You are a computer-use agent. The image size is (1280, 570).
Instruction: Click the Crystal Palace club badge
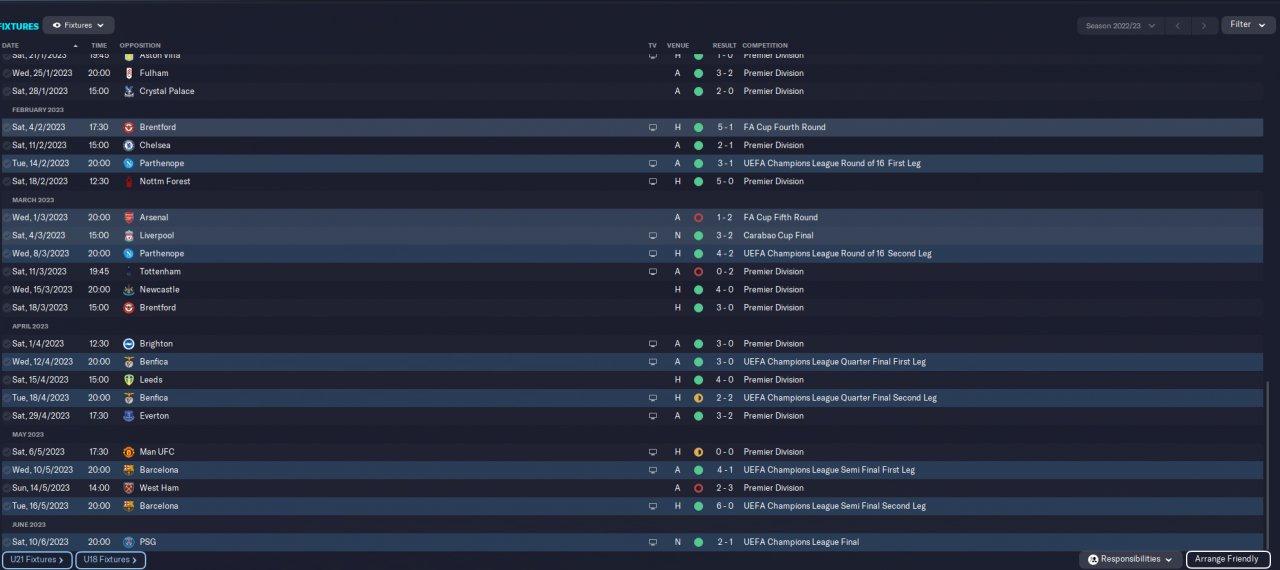tap(128, 91)
